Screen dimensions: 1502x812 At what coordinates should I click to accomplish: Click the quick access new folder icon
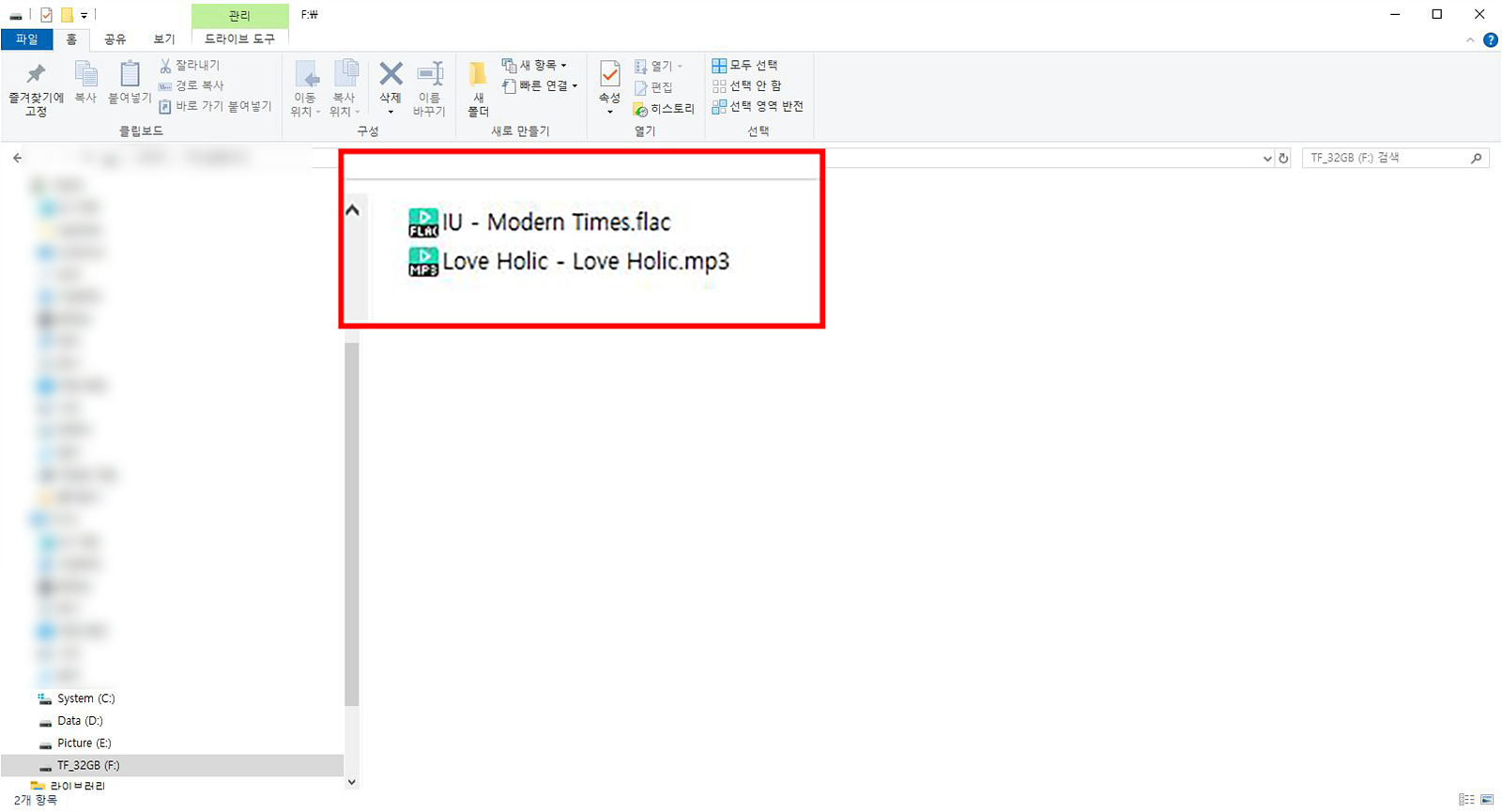coord(67,15)
